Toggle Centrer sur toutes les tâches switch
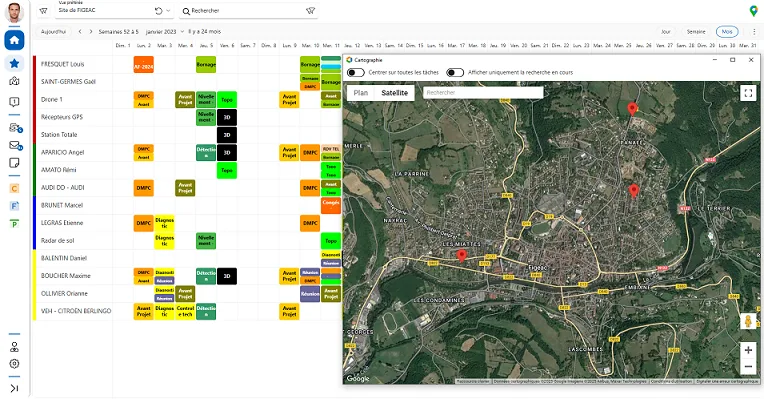The width and height of the screenshot is (764, 399). (x=356, y=73)
